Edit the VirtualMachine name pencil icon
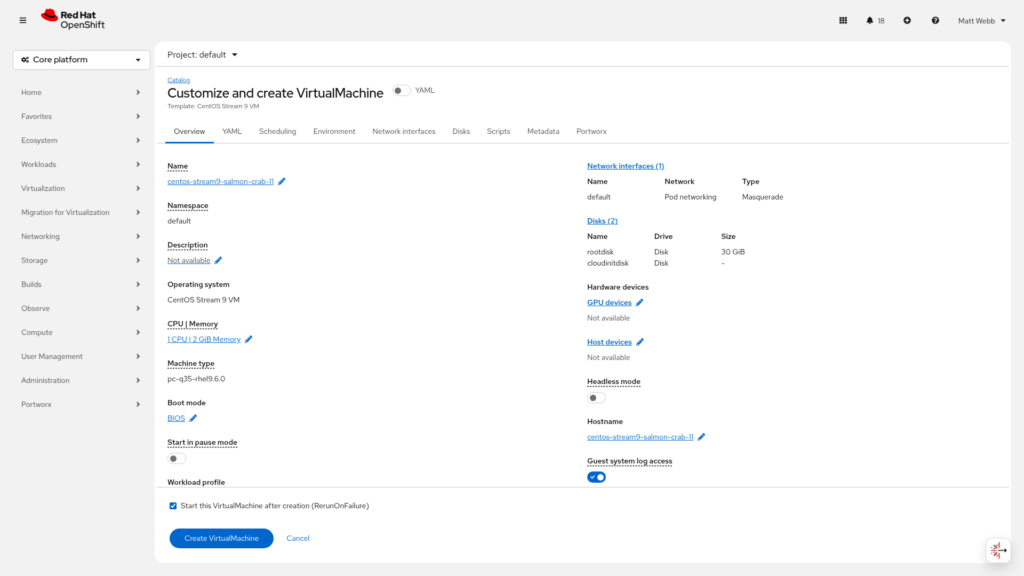The width and height of the screenshot is (1024, 576). click(282, 181)
